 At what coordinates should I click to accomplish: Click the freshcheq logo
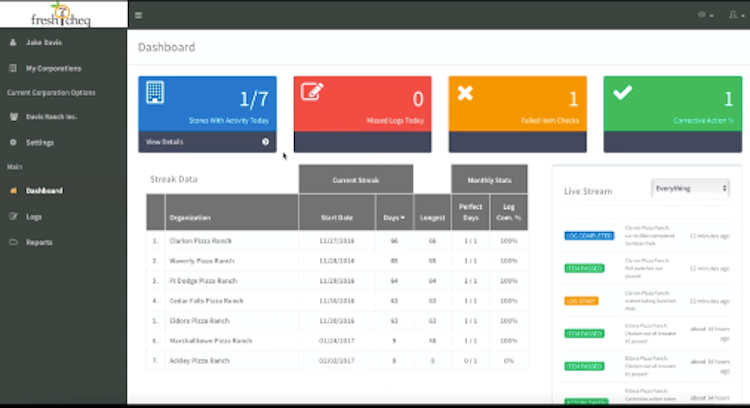click(x=61, y=14)
